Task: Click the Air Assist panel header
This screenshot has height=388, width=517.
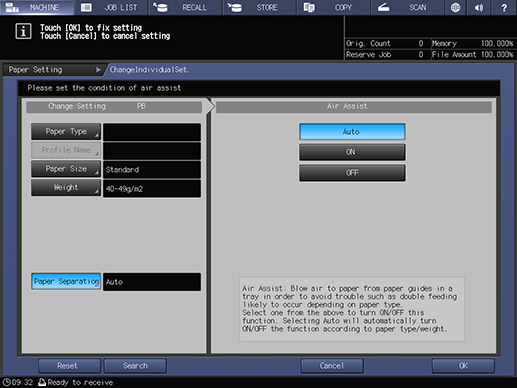Action: [x=354, y=107]
